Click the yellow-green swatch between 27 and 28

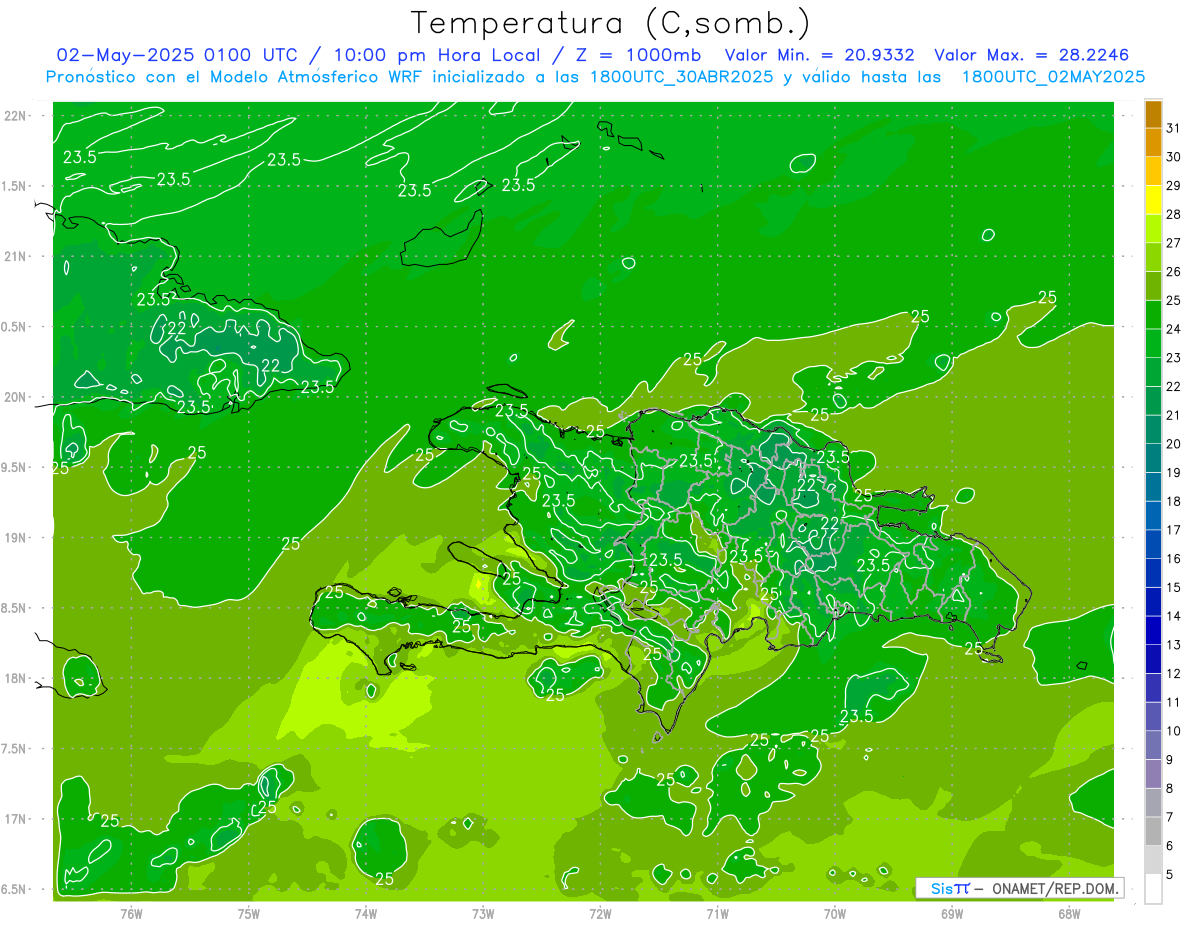1153,228
